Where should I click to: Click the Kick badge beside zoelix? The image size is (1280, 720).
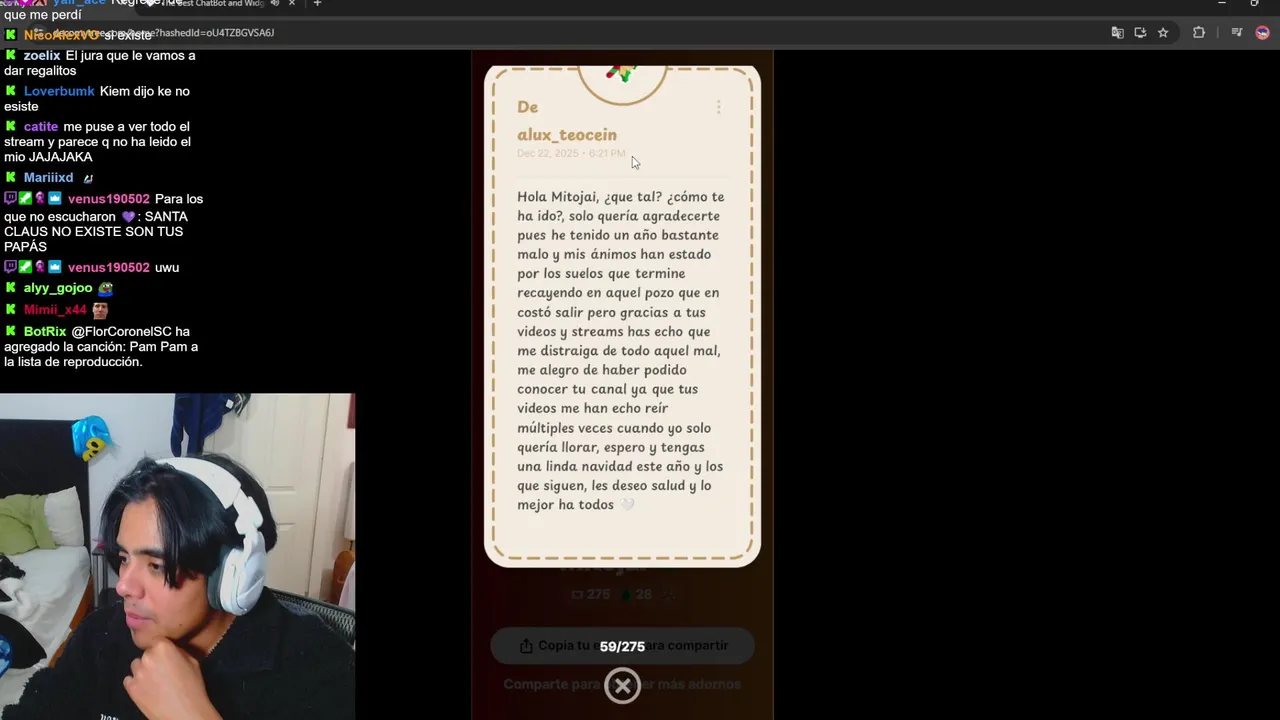(11, 56)
